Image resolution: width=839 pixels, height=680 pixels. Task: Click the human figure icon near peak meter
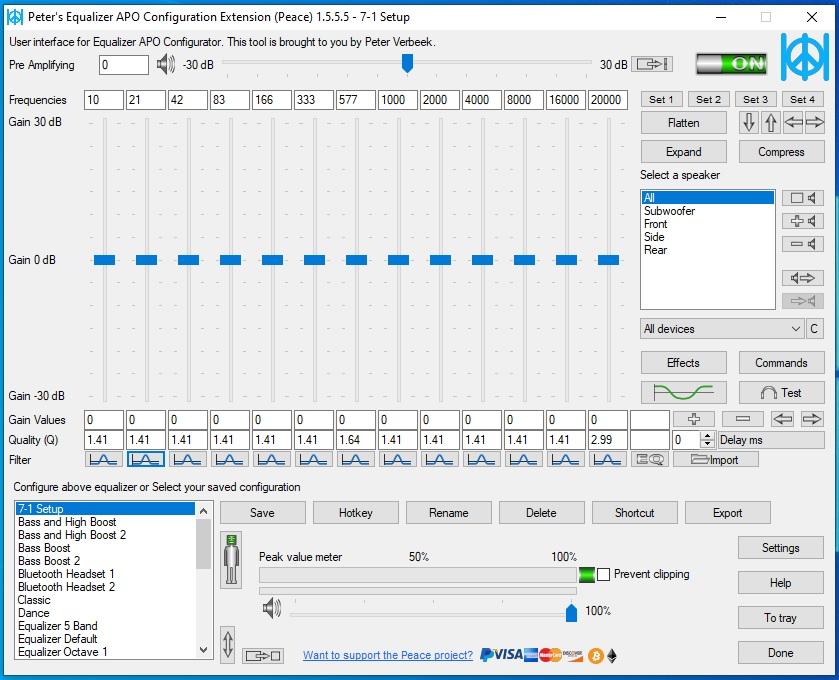click(x=231, y=560)
